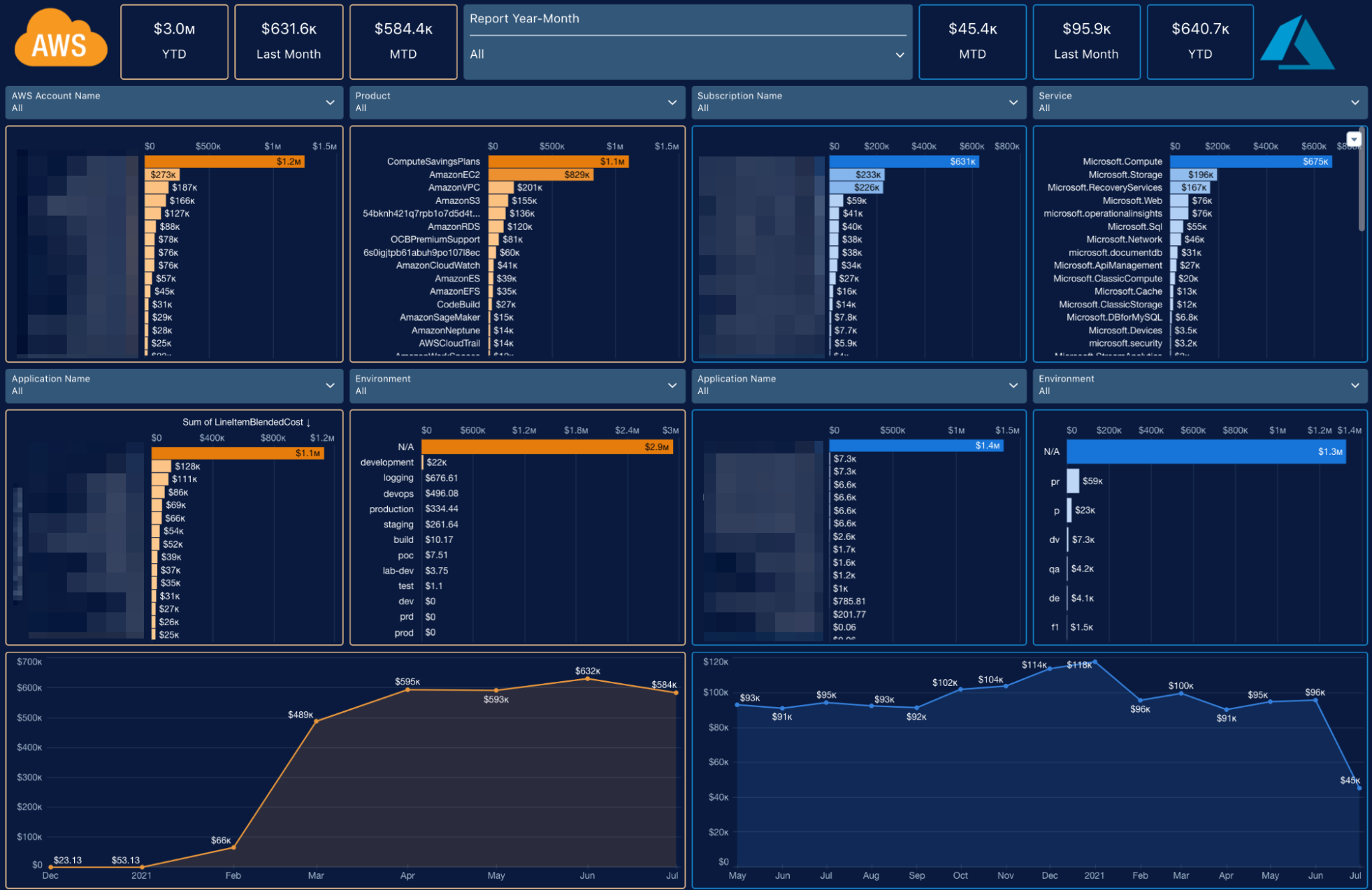Expand the left Application Name slicer

(x=330, y=385)
